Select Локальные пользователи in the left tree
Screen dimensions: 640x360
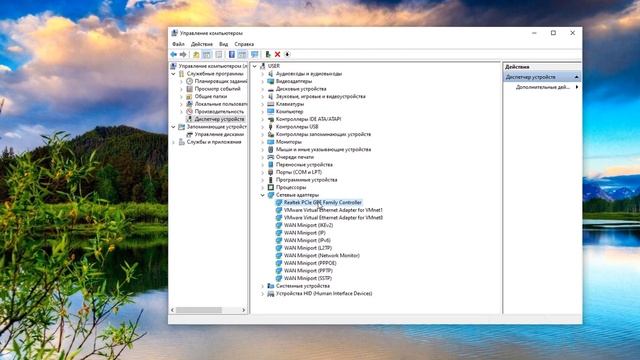(220, 104)
